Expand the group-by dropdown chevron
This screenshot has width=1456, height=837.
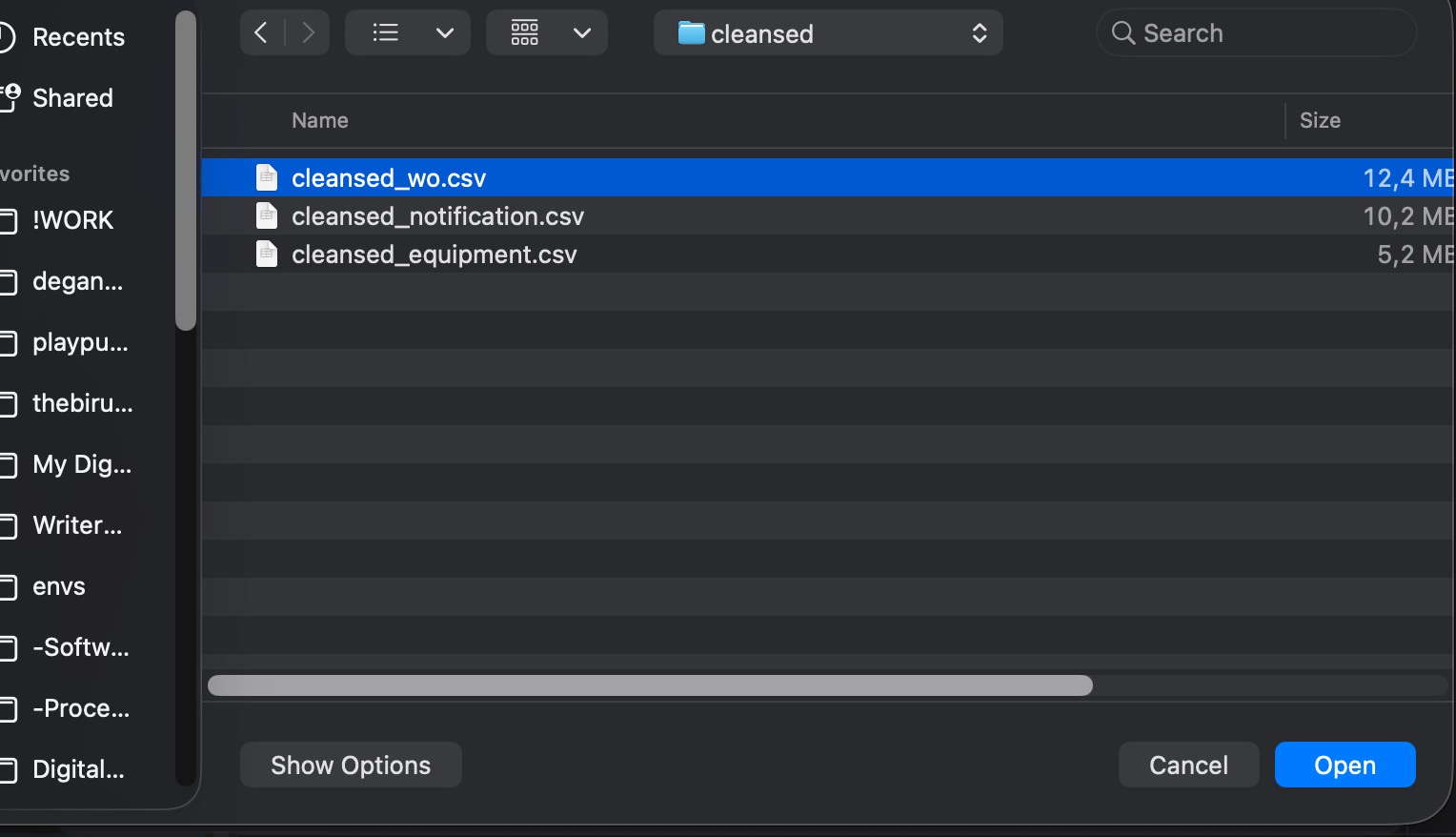pos(582,33)
